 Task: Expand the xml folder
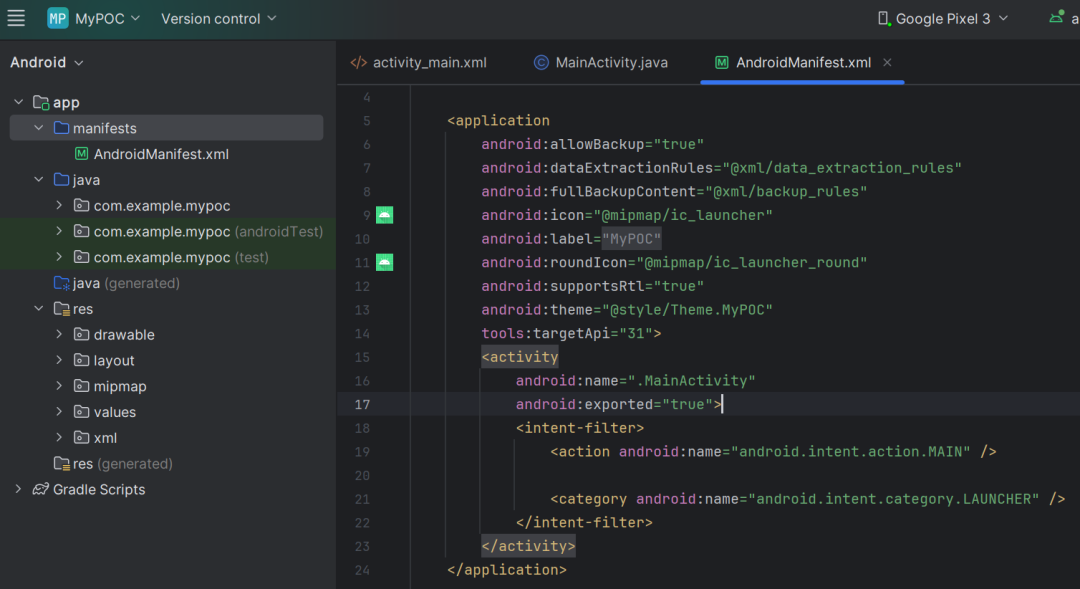pos(59,437)
